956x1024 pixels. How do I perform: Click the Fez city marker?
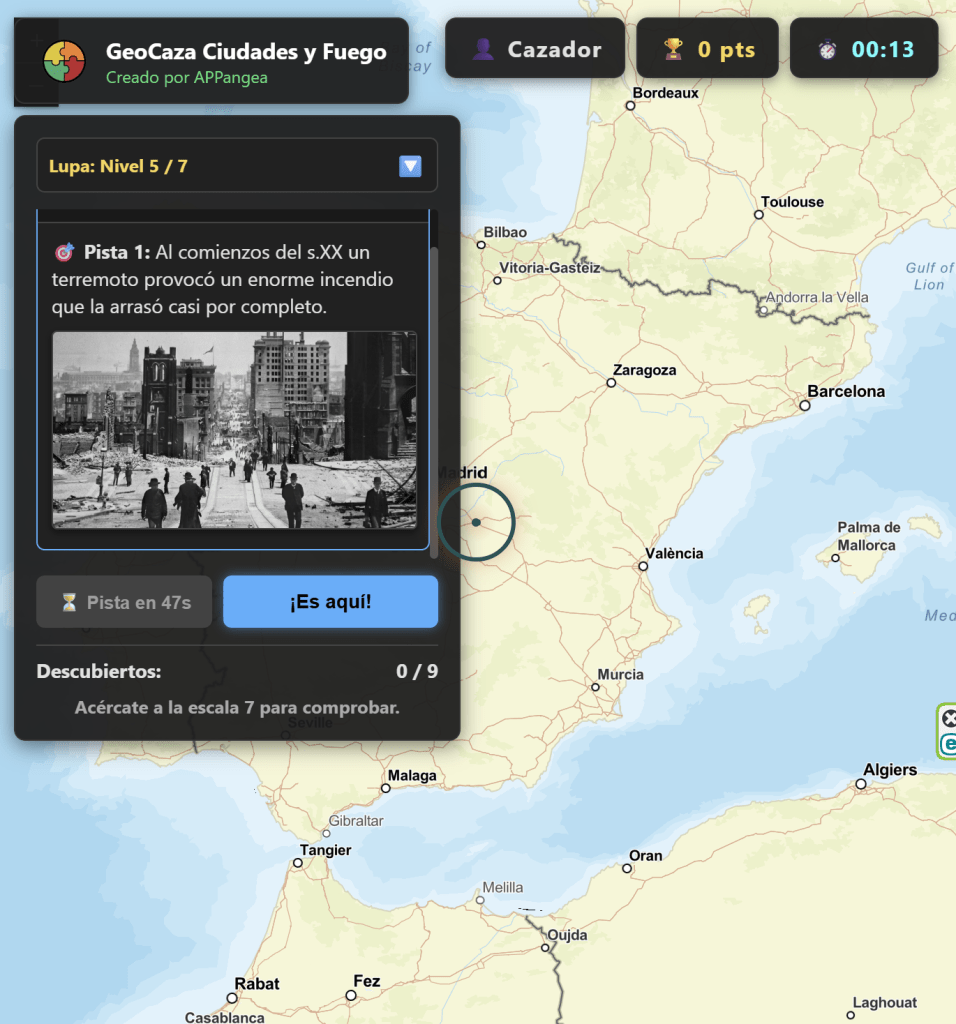click(x=351, y=995)
